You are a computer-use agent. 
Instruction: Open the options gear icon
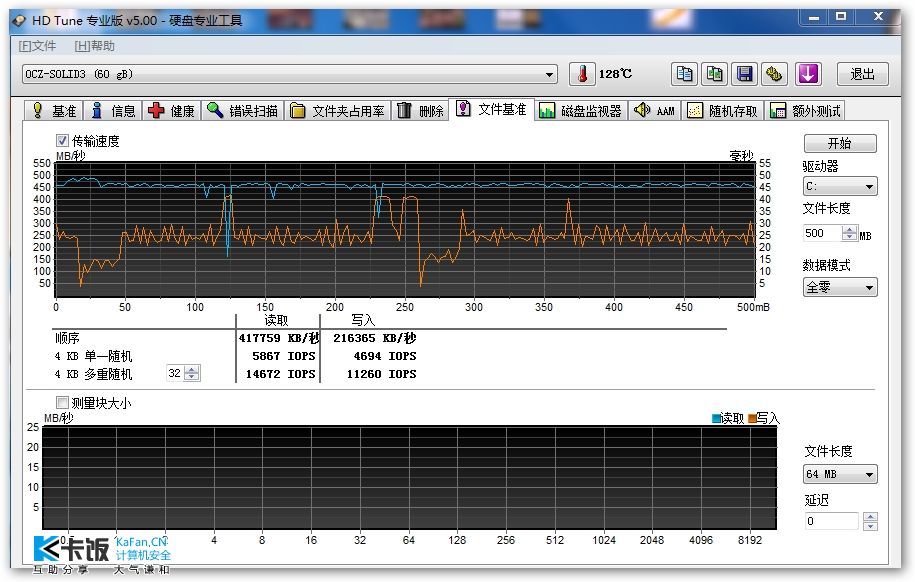pyautogui.click(x=774, y=74)
